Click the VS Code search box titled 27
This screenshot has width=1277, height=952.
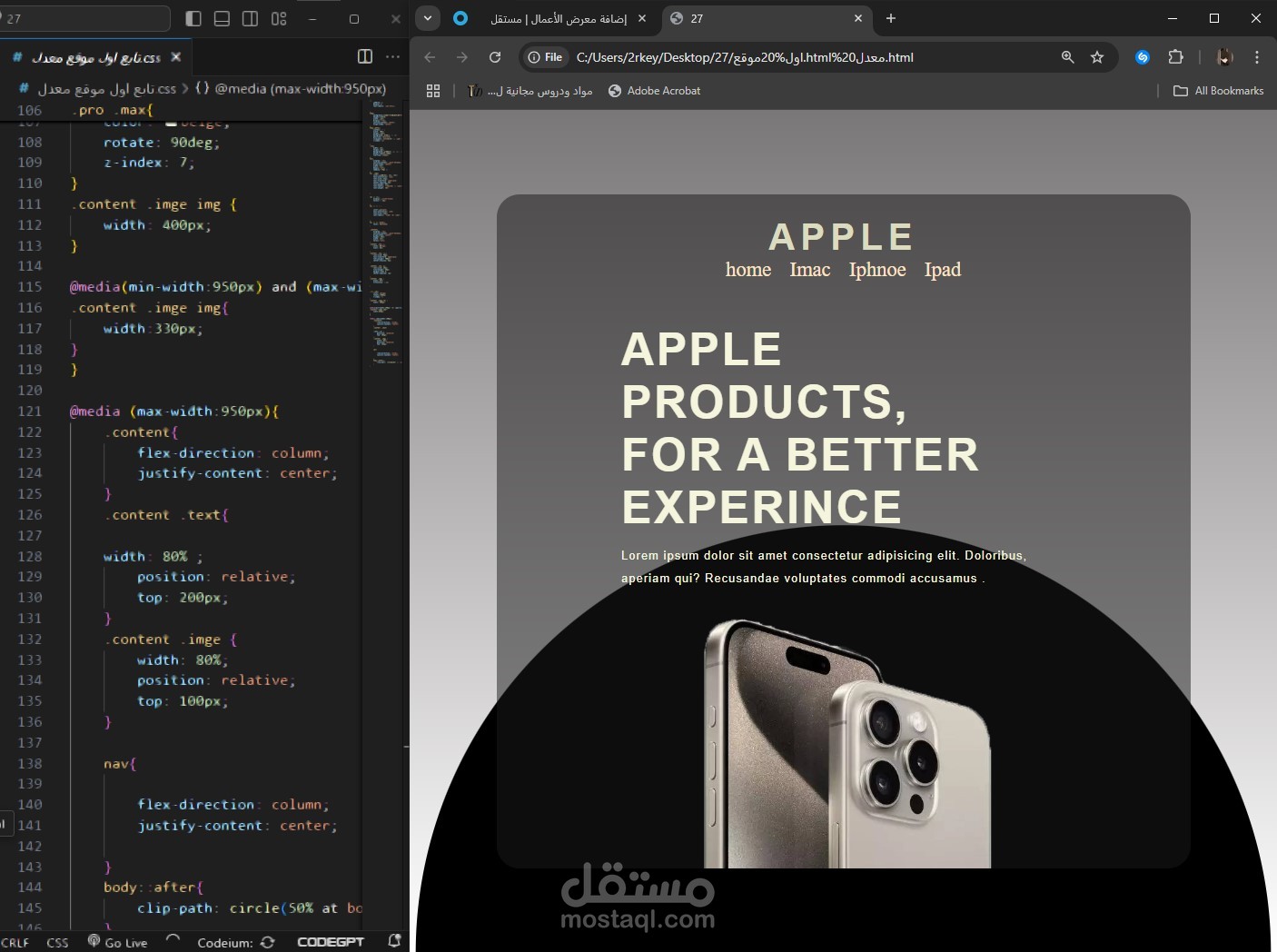(x=85, y=18)
